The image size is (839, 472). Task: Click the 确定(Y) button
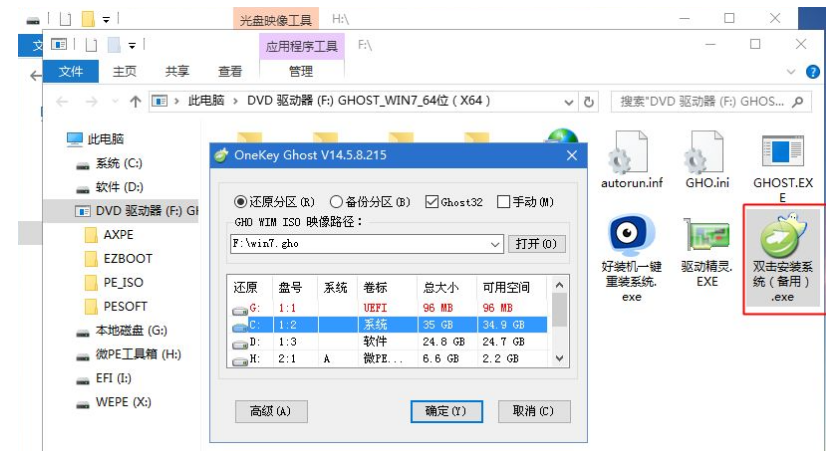pos(445,411)
